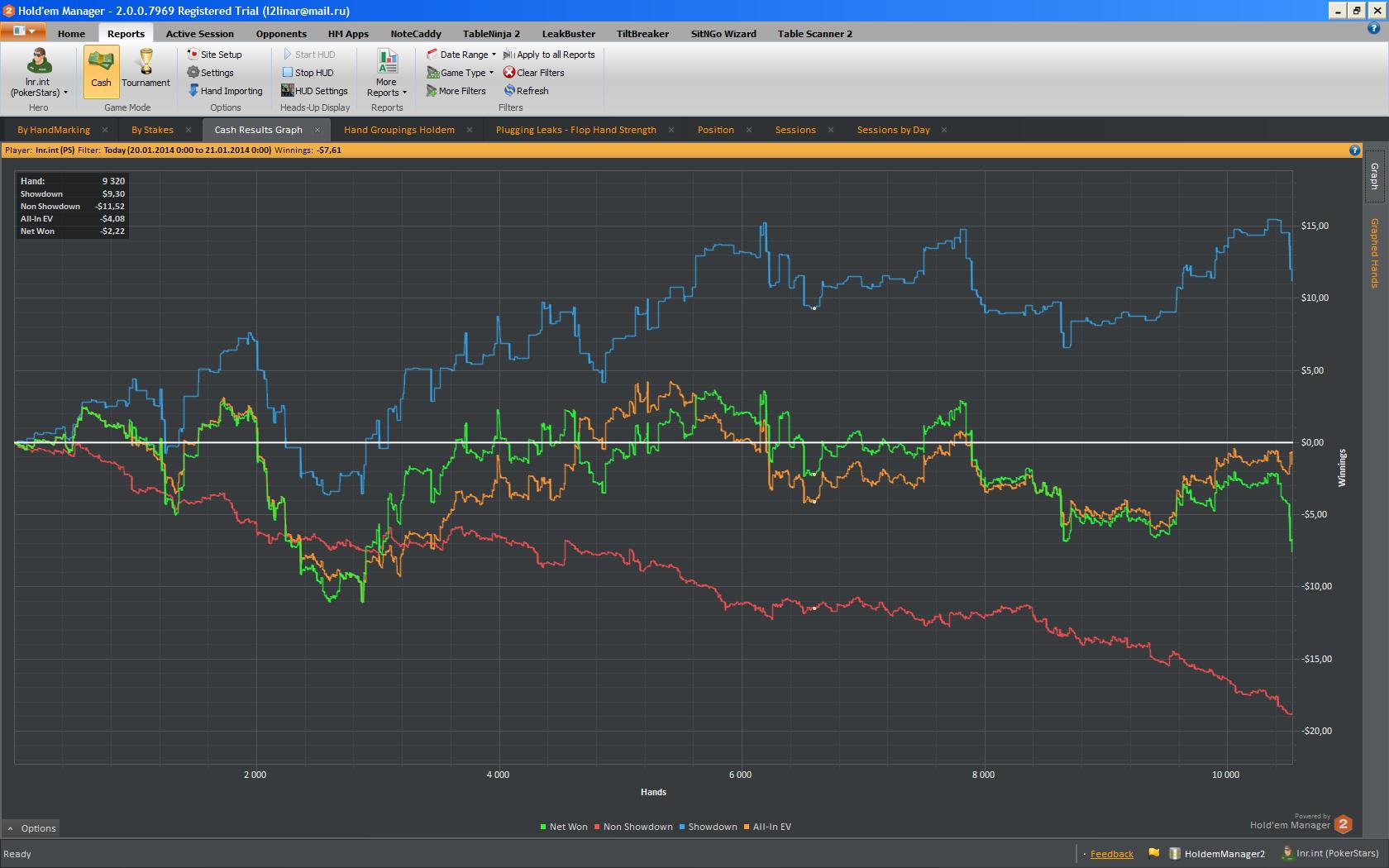
Task: Expand the Date Range dropdown
Action: [462, 55]
